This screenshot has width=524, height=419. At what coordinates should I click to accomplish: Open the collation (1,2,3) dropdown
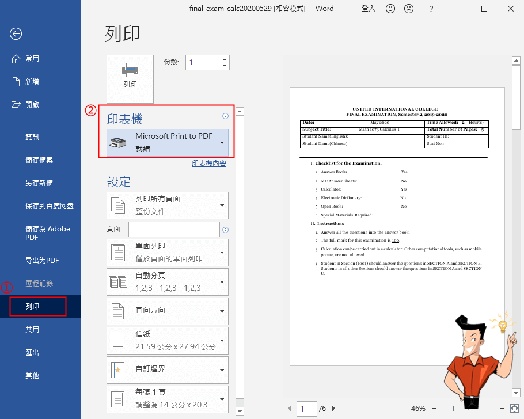click(168, 282)
